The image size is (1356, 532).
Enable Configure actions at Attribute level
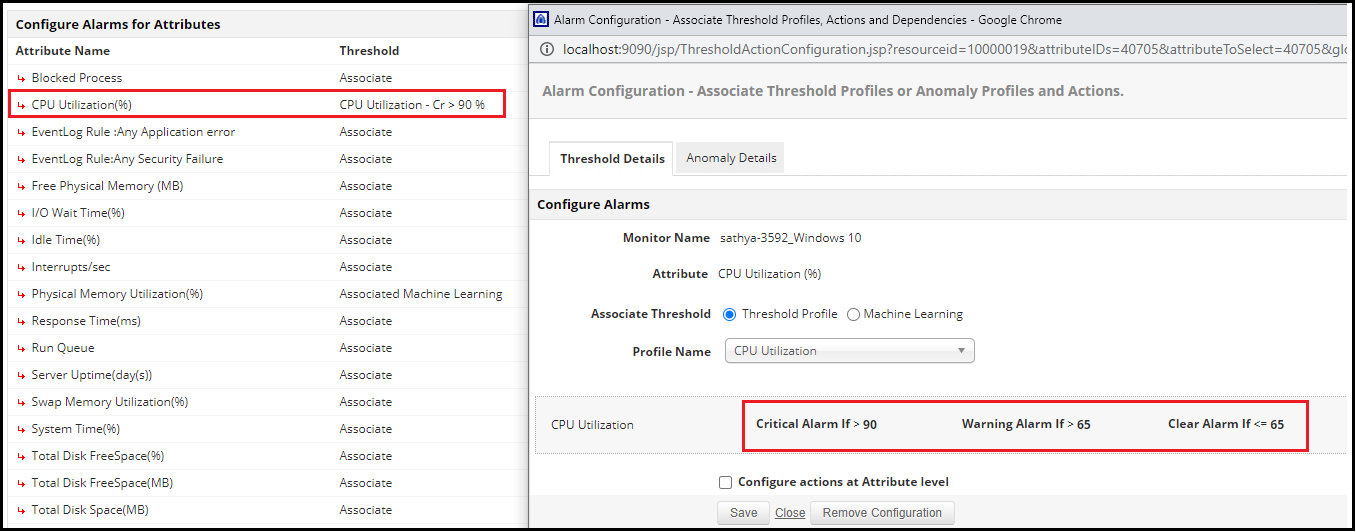[x=726, y=482]
